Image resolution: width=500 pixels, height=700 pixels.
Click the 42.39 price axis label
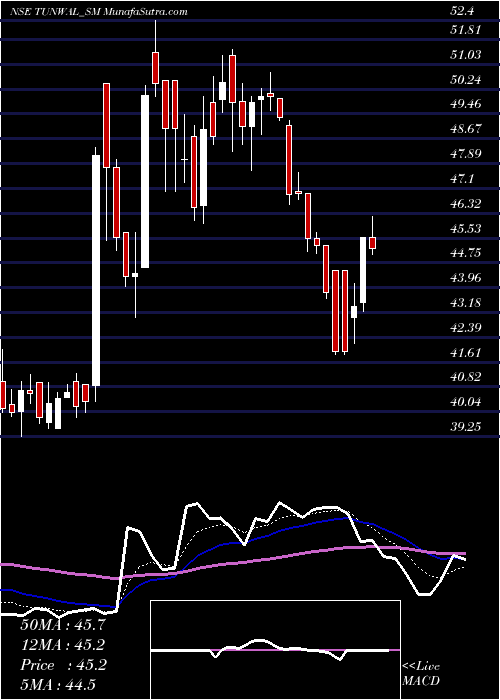[467, 328]
